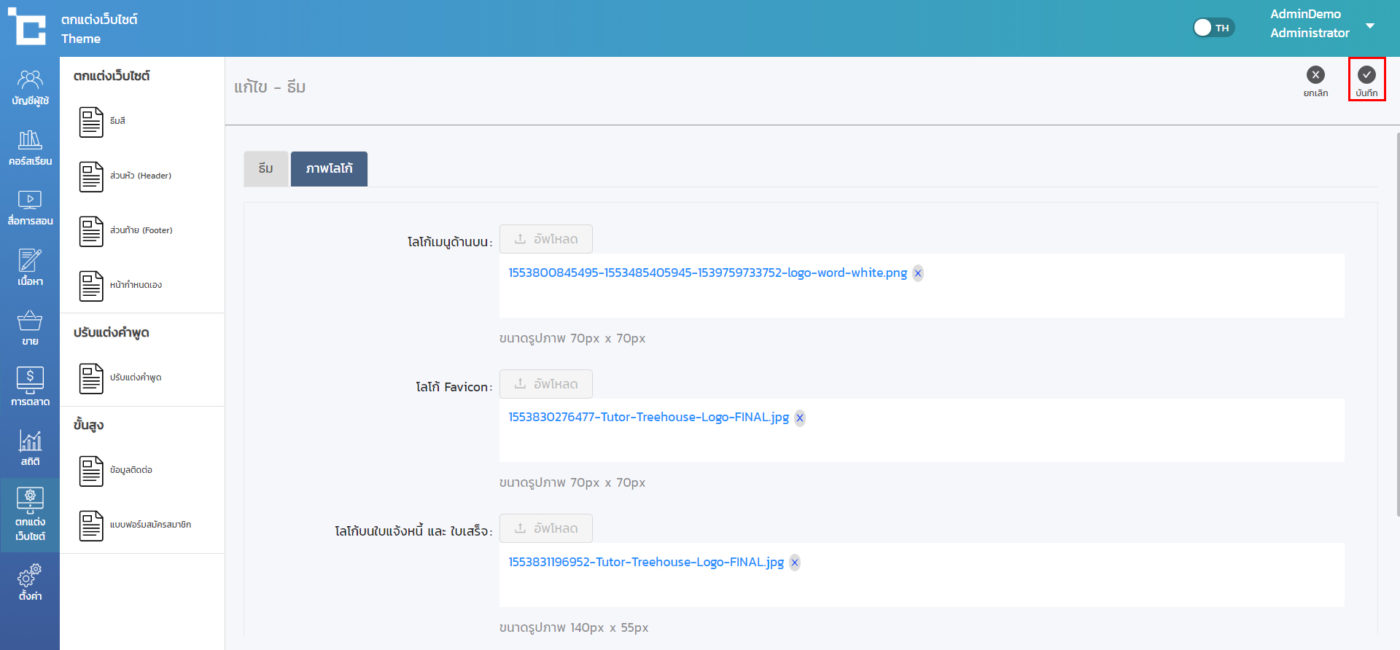
Task: Open การตลาด marketing icon in sidebar
Action: [30, 387]
